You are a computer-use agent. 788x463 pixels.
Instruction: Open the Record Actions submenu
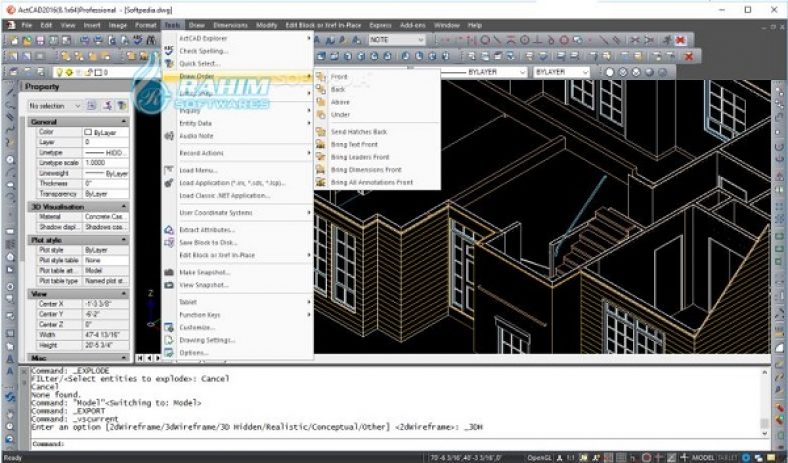pos(238,153)
